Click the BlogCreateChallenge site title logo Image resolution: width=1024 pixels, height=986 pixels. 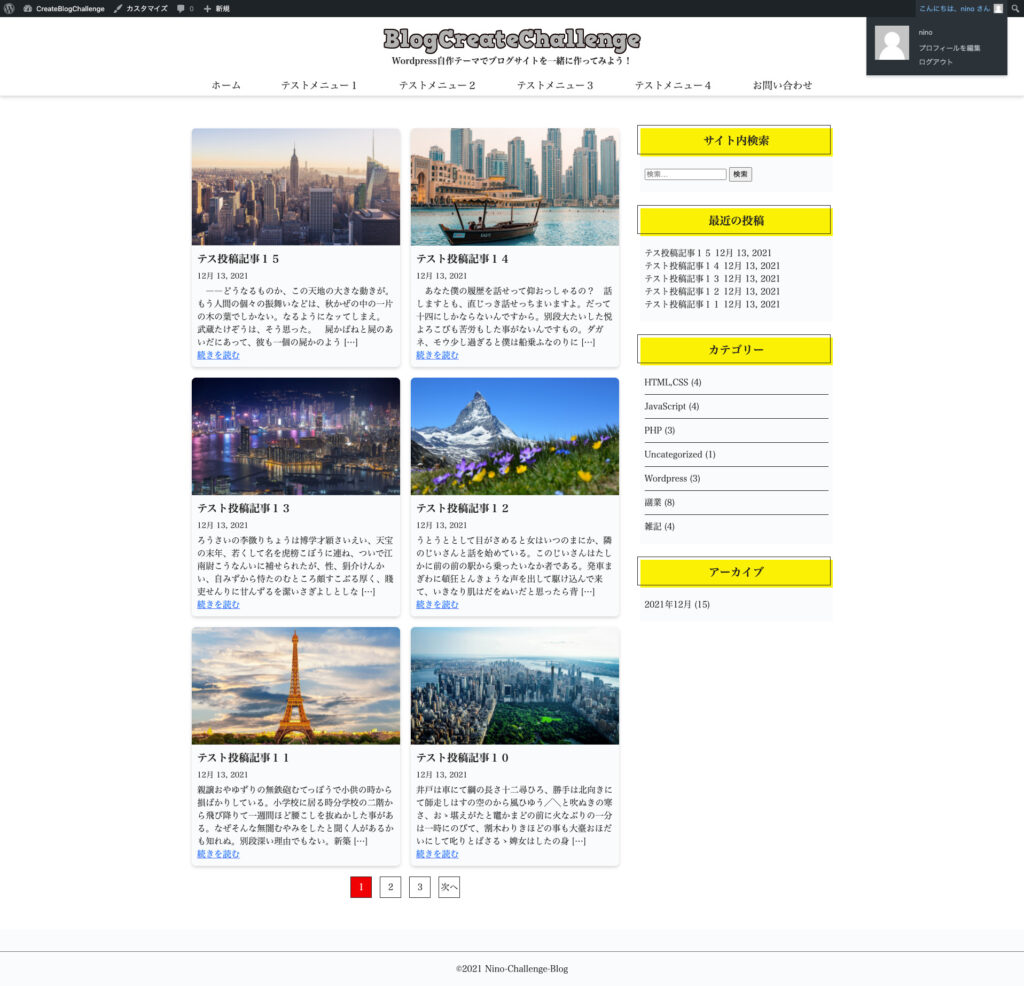click(x=512, y=39)
